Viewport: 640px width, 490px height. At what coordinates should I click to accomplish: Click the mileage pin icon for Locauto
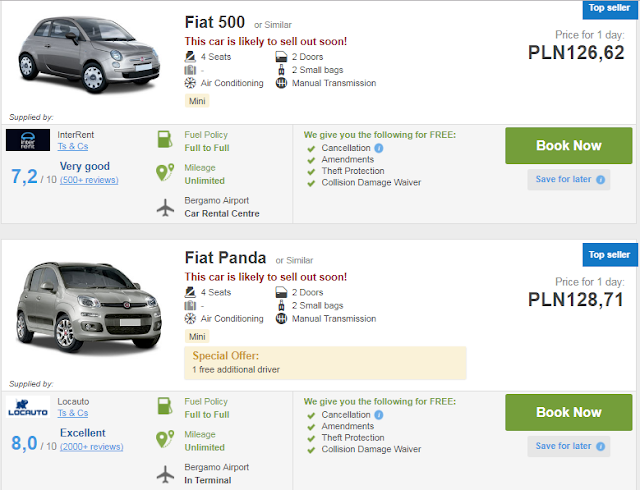coord(166,440)
